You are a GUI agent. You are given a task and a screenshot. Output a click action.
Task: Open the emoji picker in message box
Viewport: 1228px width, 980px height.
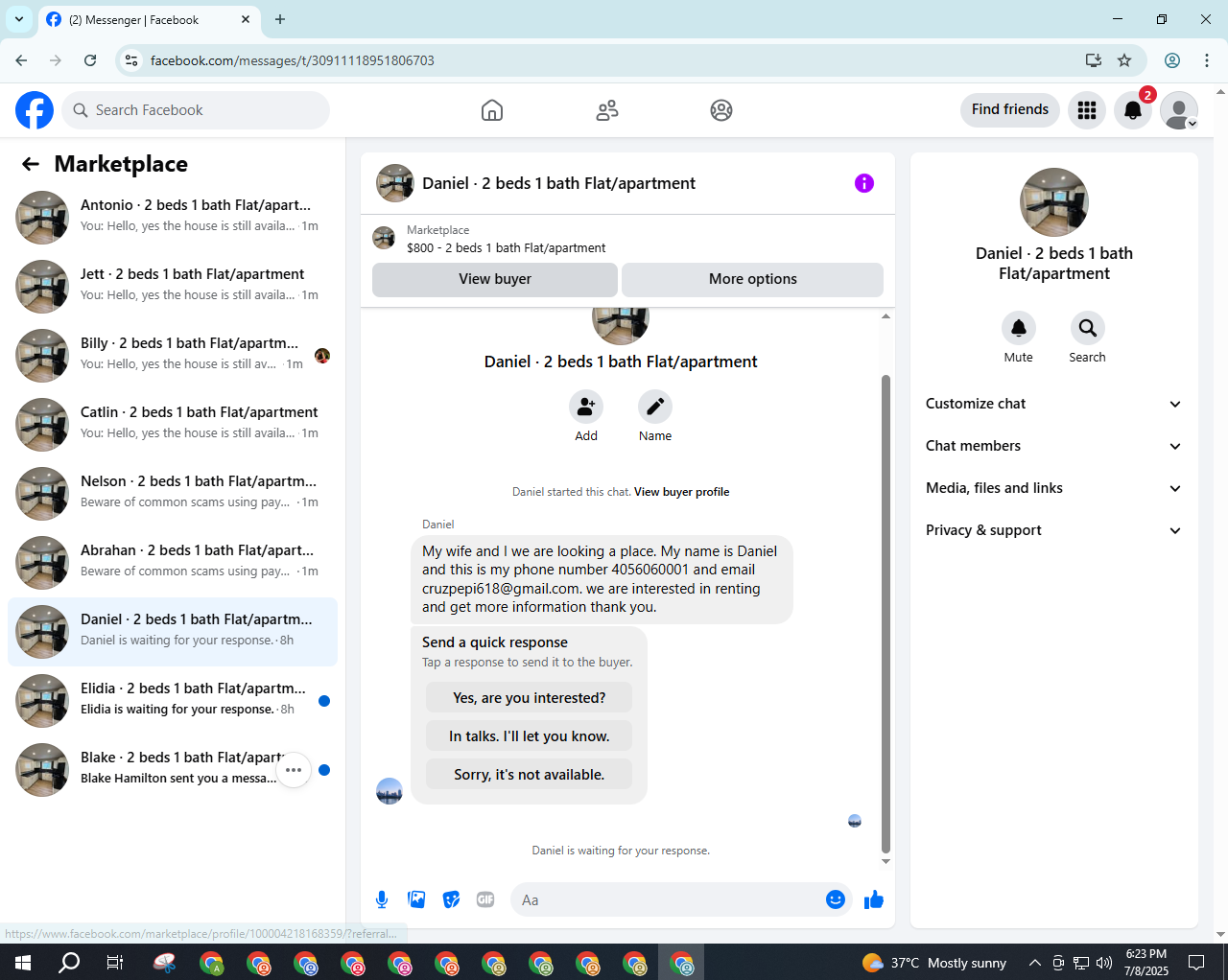pos(836,899)
